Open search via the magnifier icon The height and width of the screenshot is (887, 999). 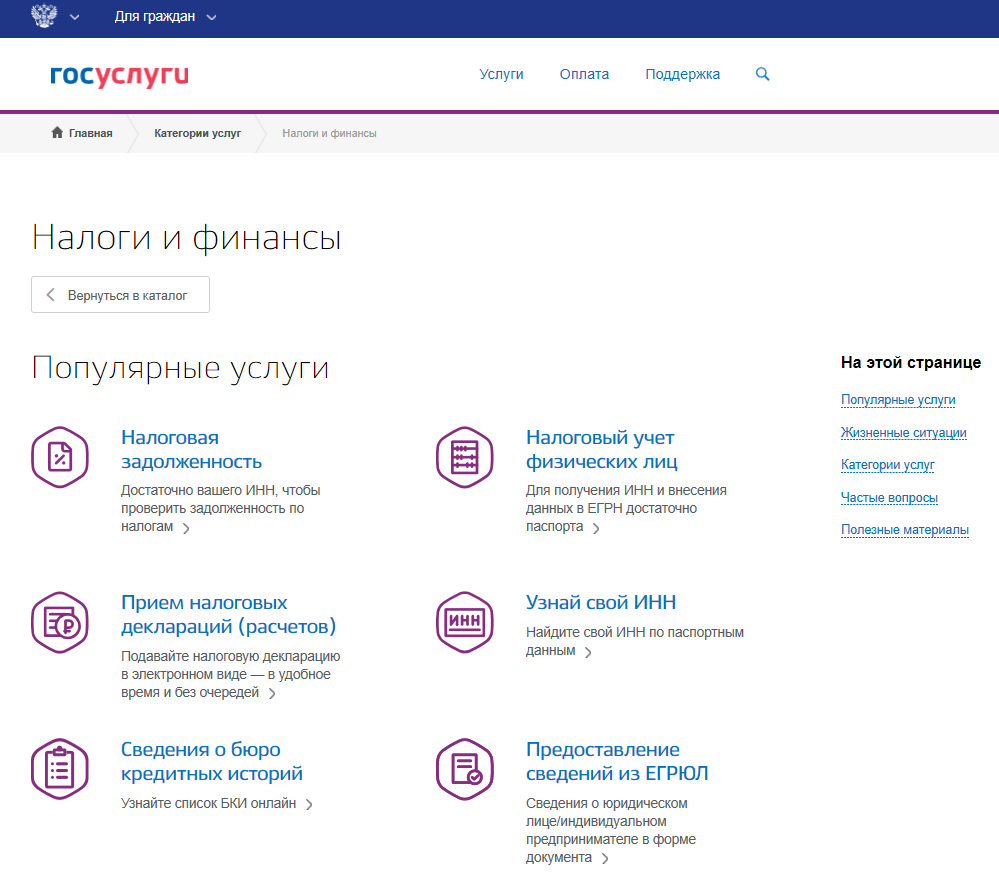[x=762, y=74]
